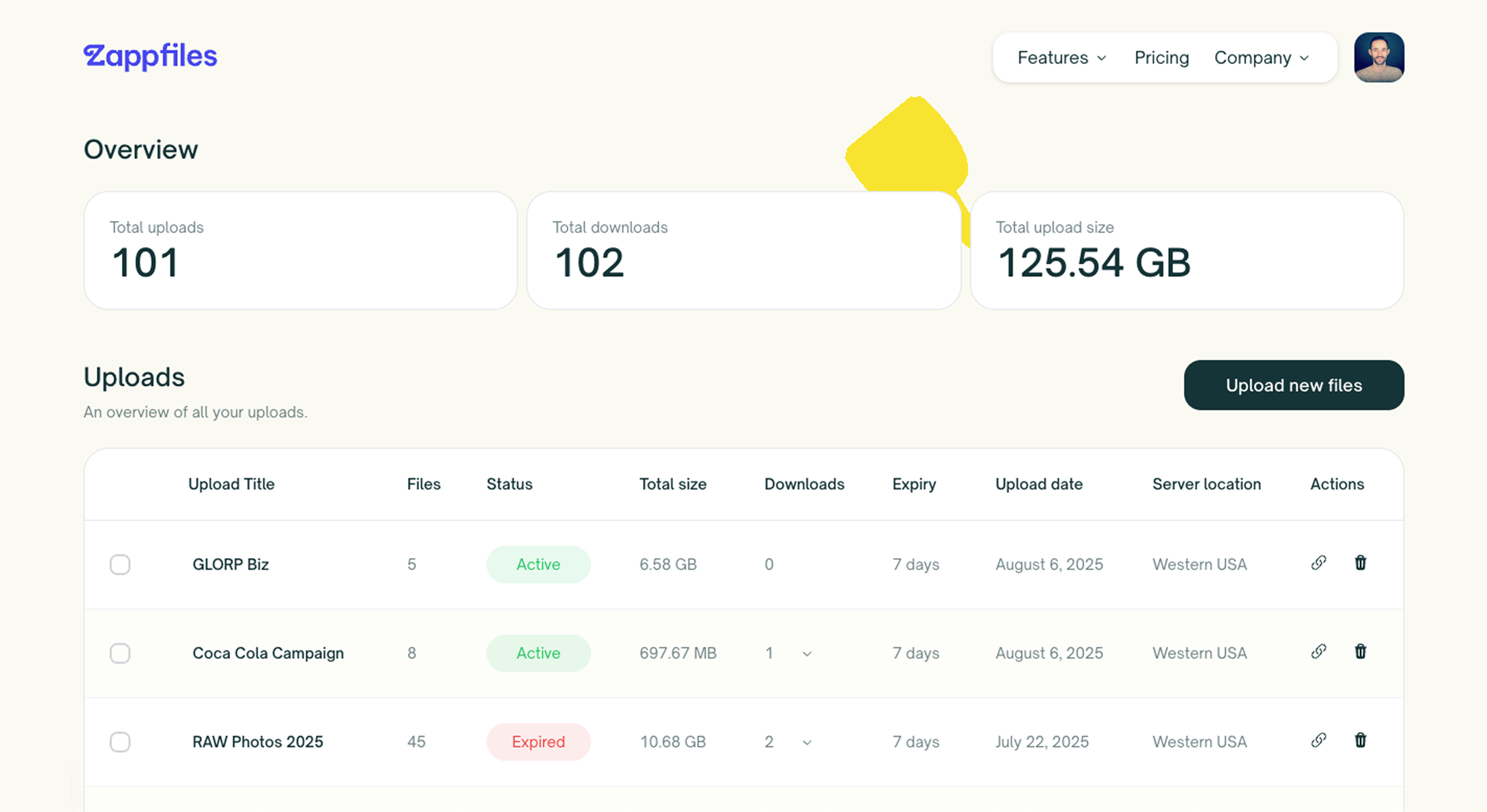This screenshot has width=1487, height=812.
Task: Check the RAW Photos 2025 row
Action: (120, 742)
